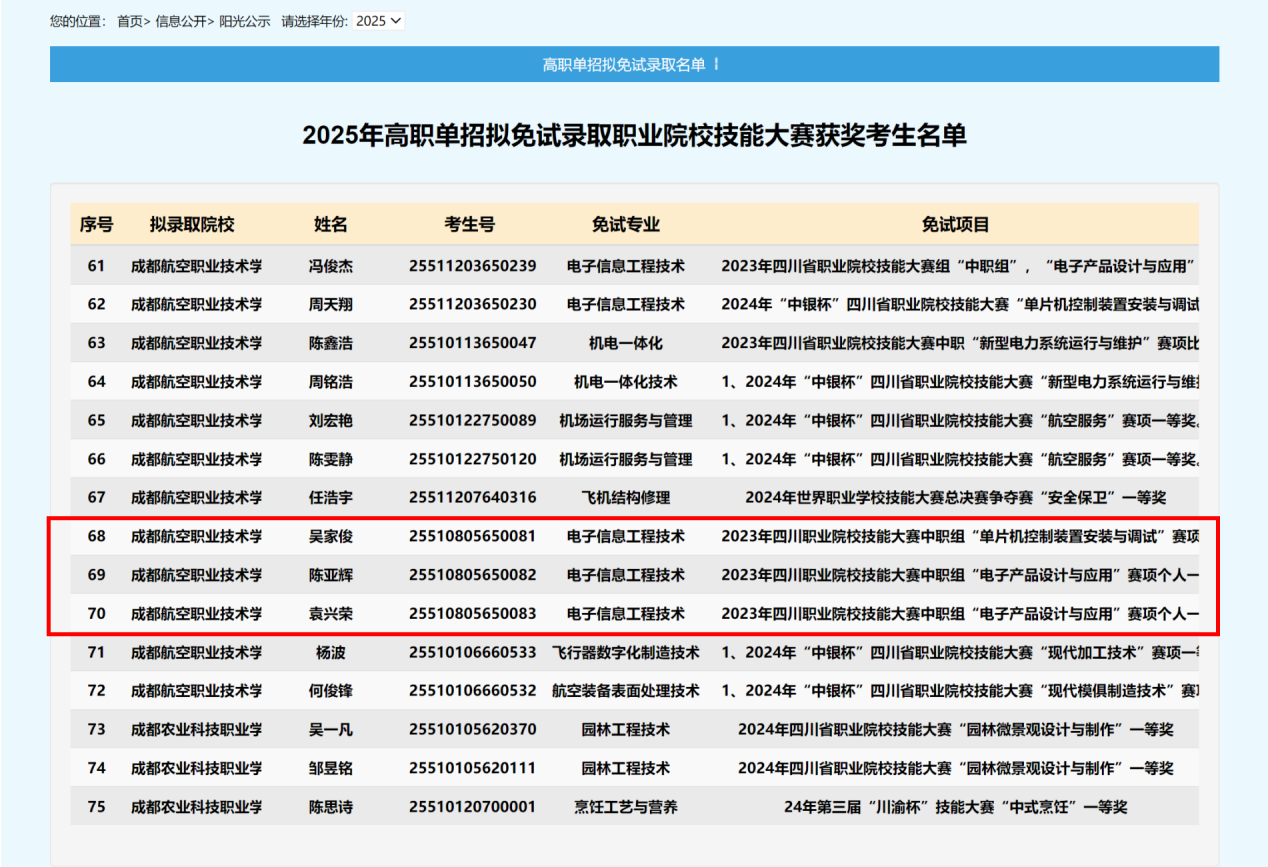Click the 序号 column header

click(x=96, y=225)
